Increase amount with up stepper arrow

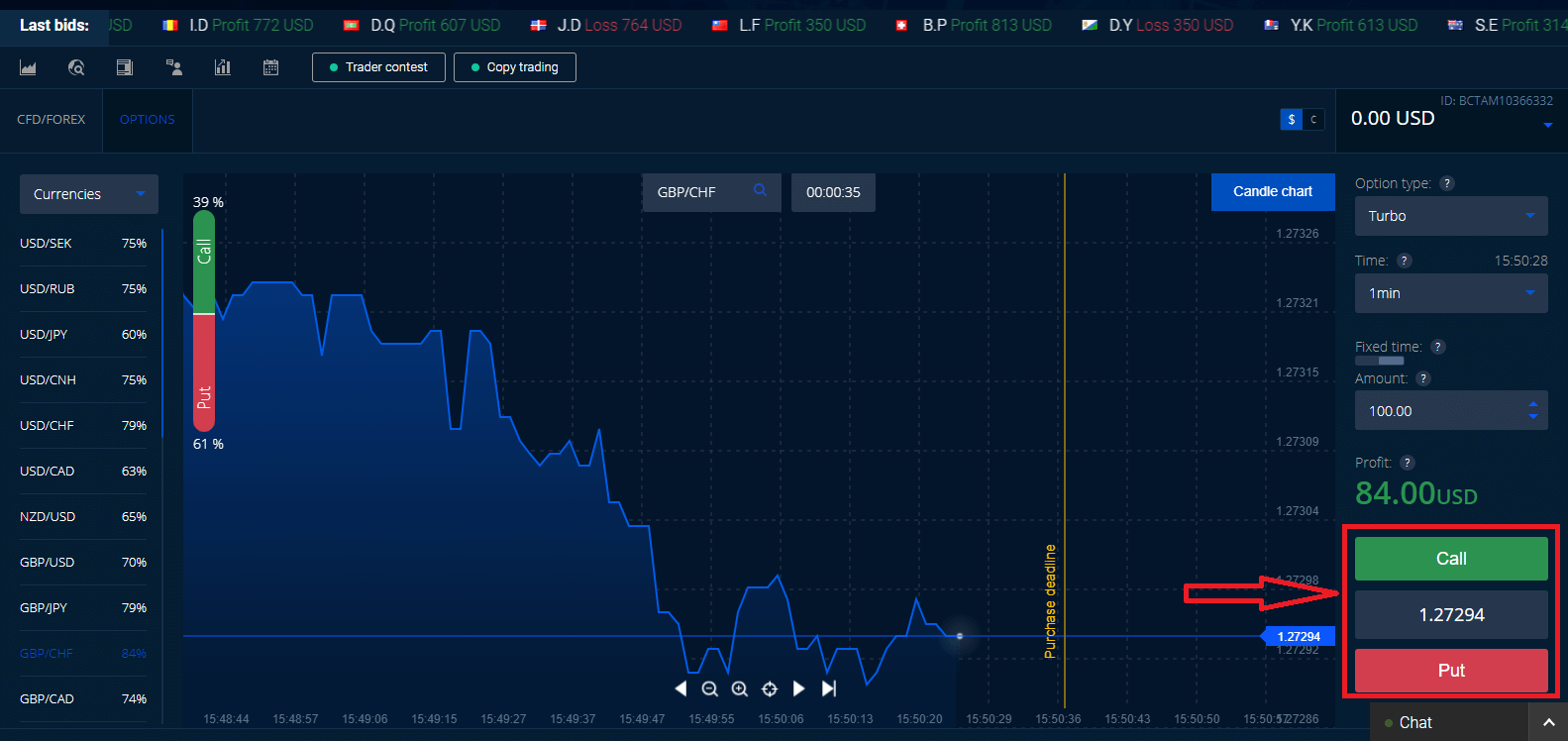pos(1533,404)
